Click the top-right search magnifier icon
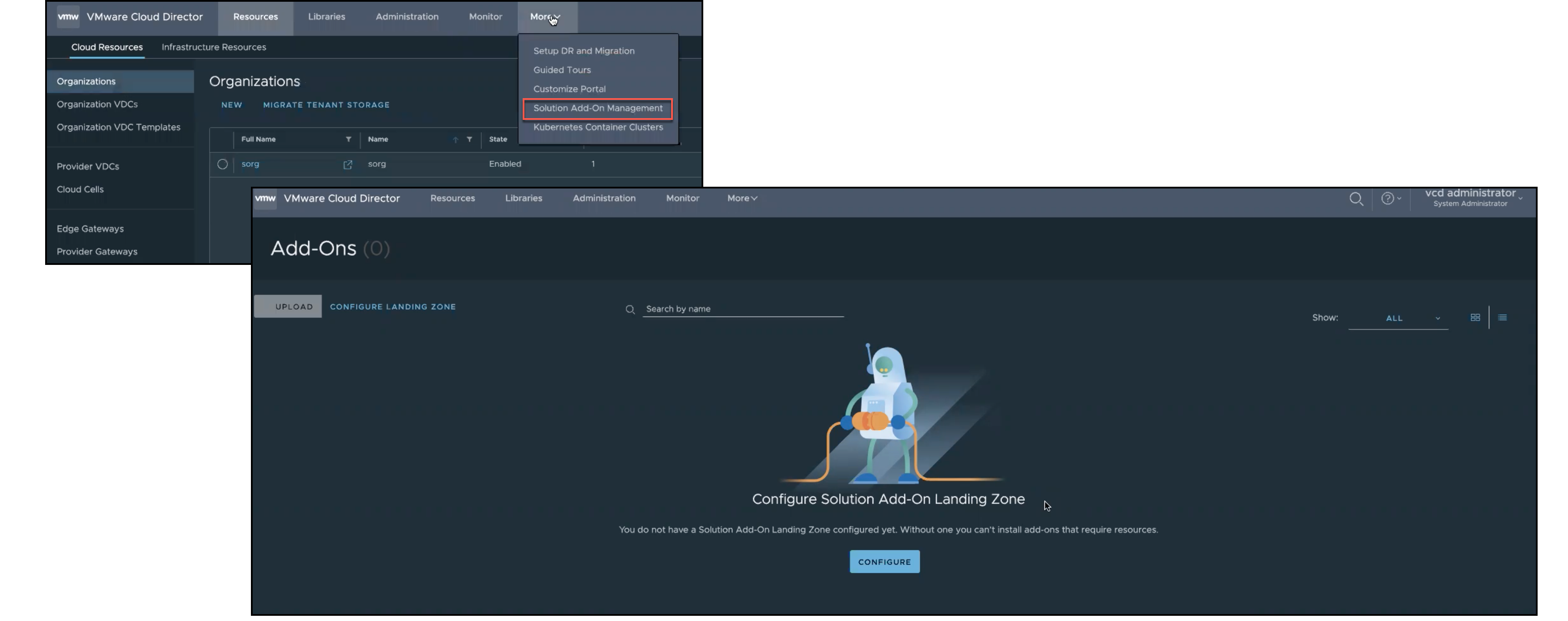This screenshot has height=621, width=1568. (1356, 198)
